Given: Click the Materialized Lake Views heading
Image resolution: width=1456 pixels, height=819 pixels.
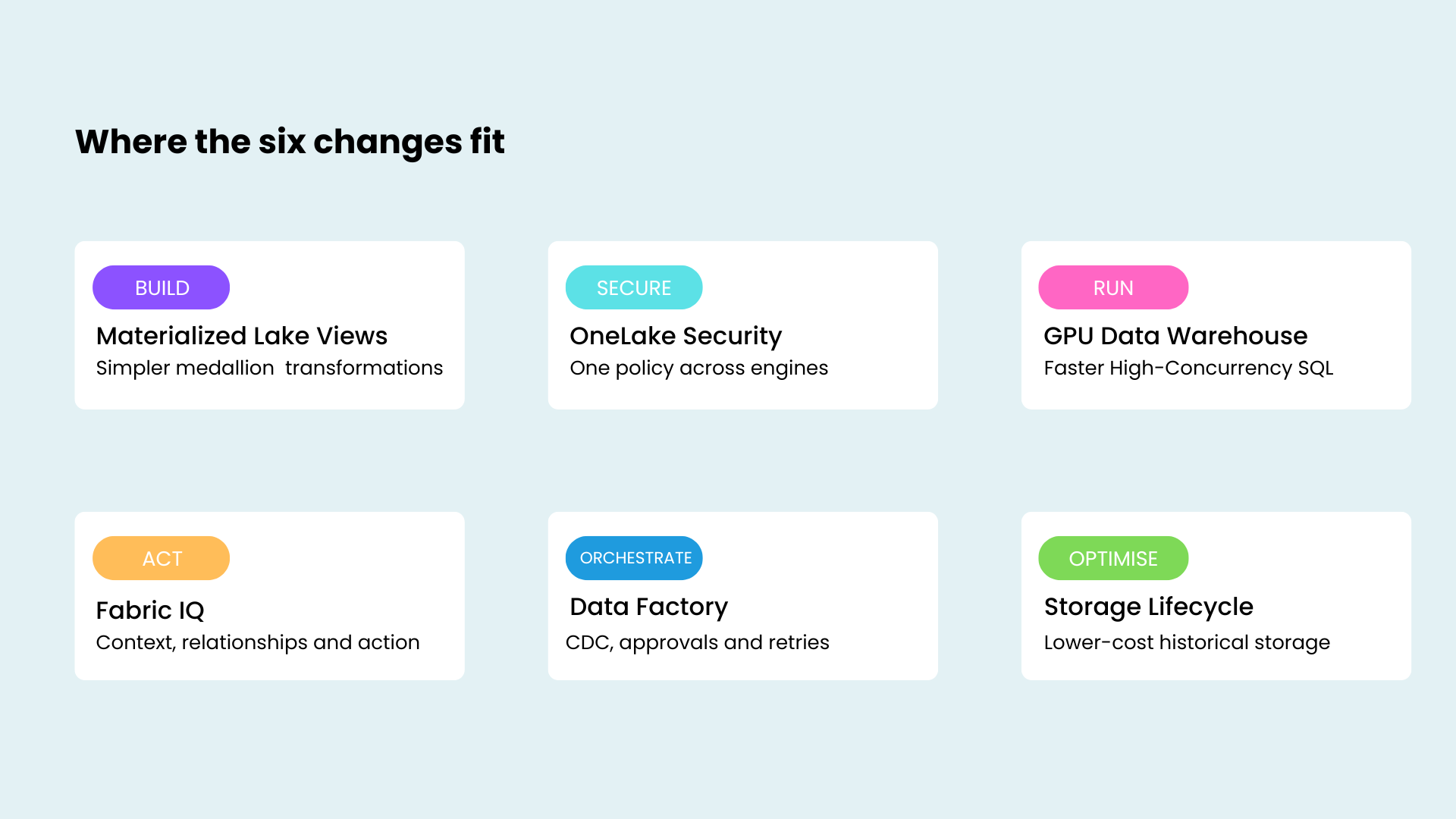Looking at the screenshot, I should point(242,336).
